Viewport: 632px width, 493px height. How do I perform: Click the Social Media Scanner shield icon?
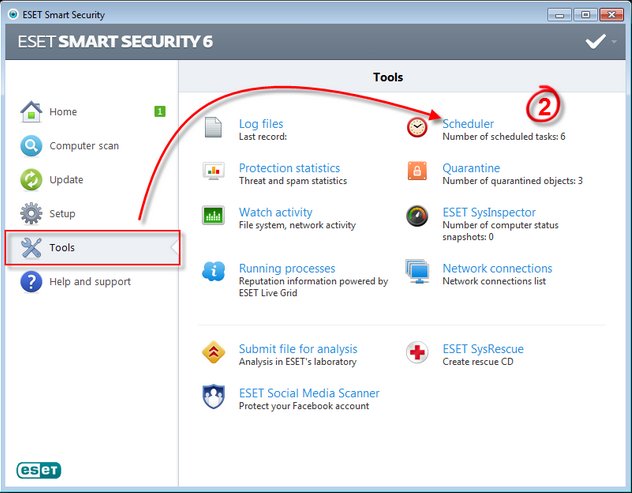click(x=213, y=397)
